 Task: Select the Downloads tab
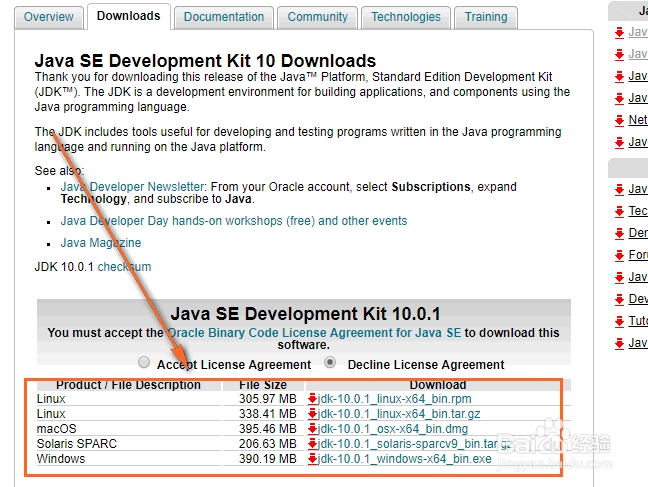[129, 17]
